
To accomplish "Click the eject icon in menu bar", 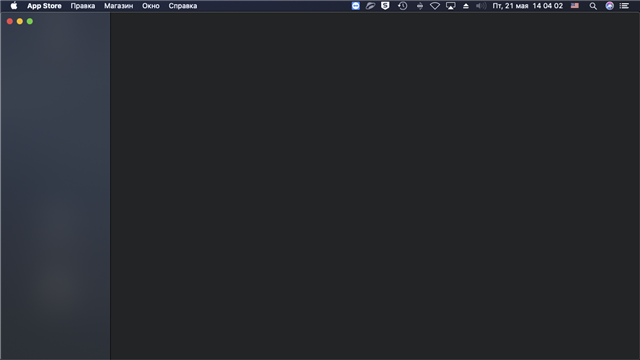I will pos(466,6).
